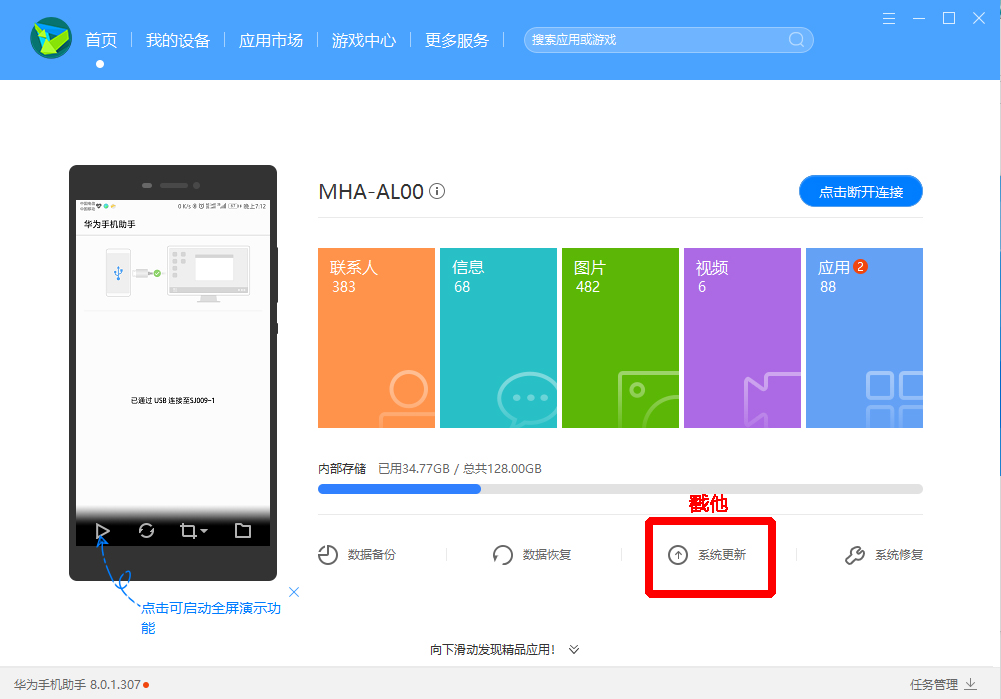Screen dimensions: 1001x699
Task: Start fullscreen demo with play icon
Action: [102, 531]
